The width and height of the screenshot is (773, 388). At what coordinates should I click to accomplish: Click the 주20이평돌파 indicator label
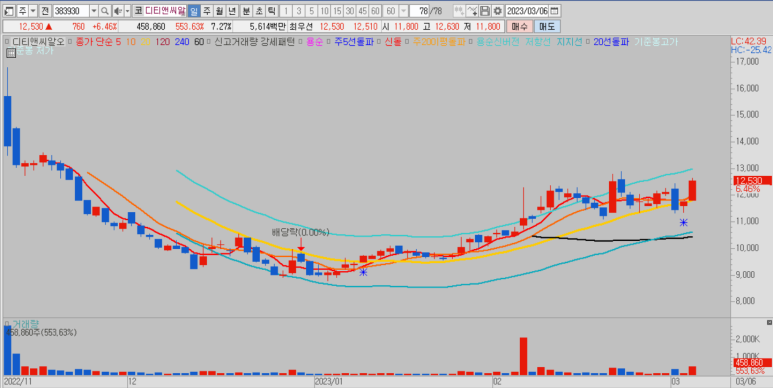[x=439, y=42]
